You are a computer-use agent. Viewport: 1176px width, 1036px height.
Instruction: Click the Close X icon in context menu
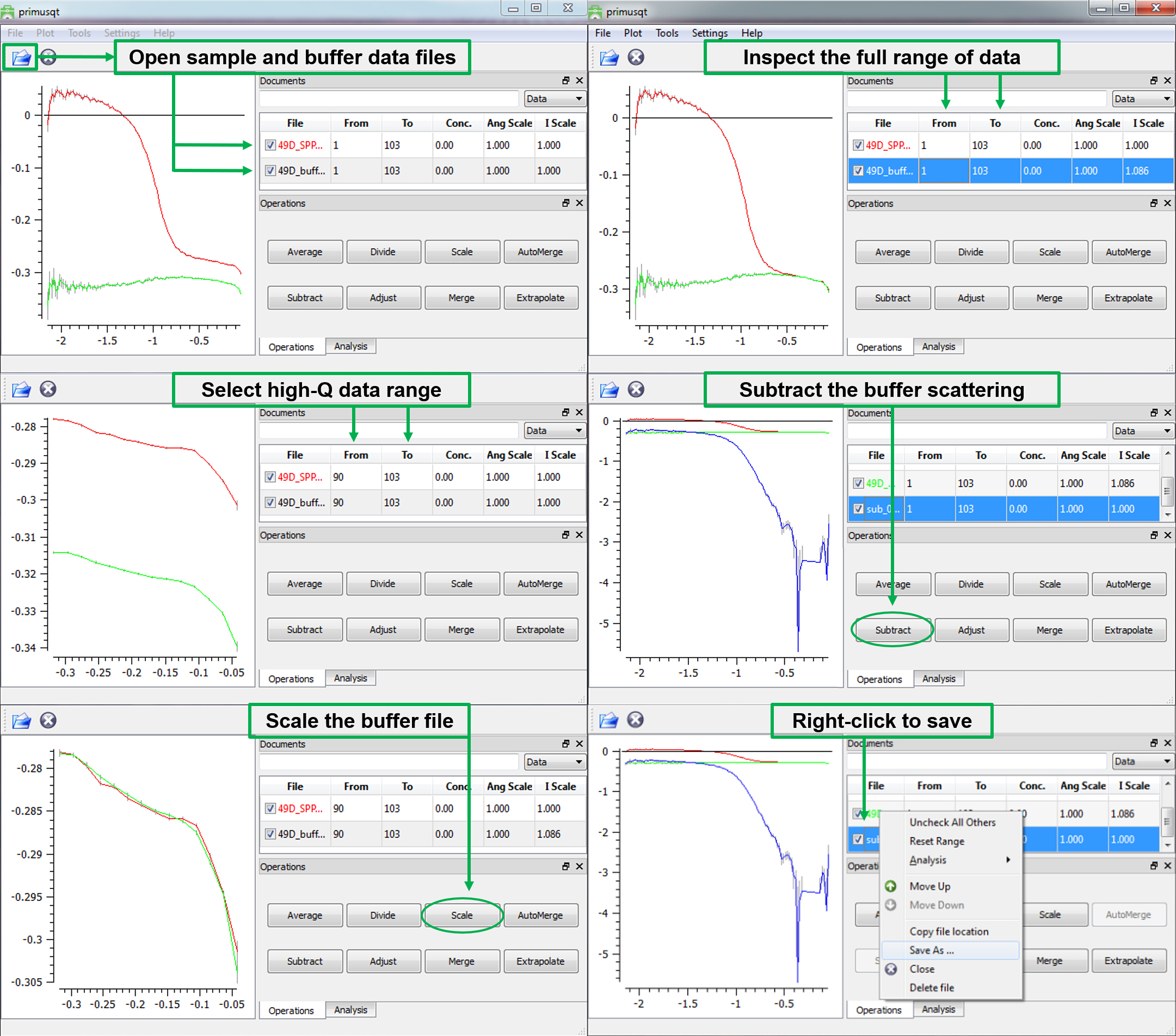[x=891, y=969]
